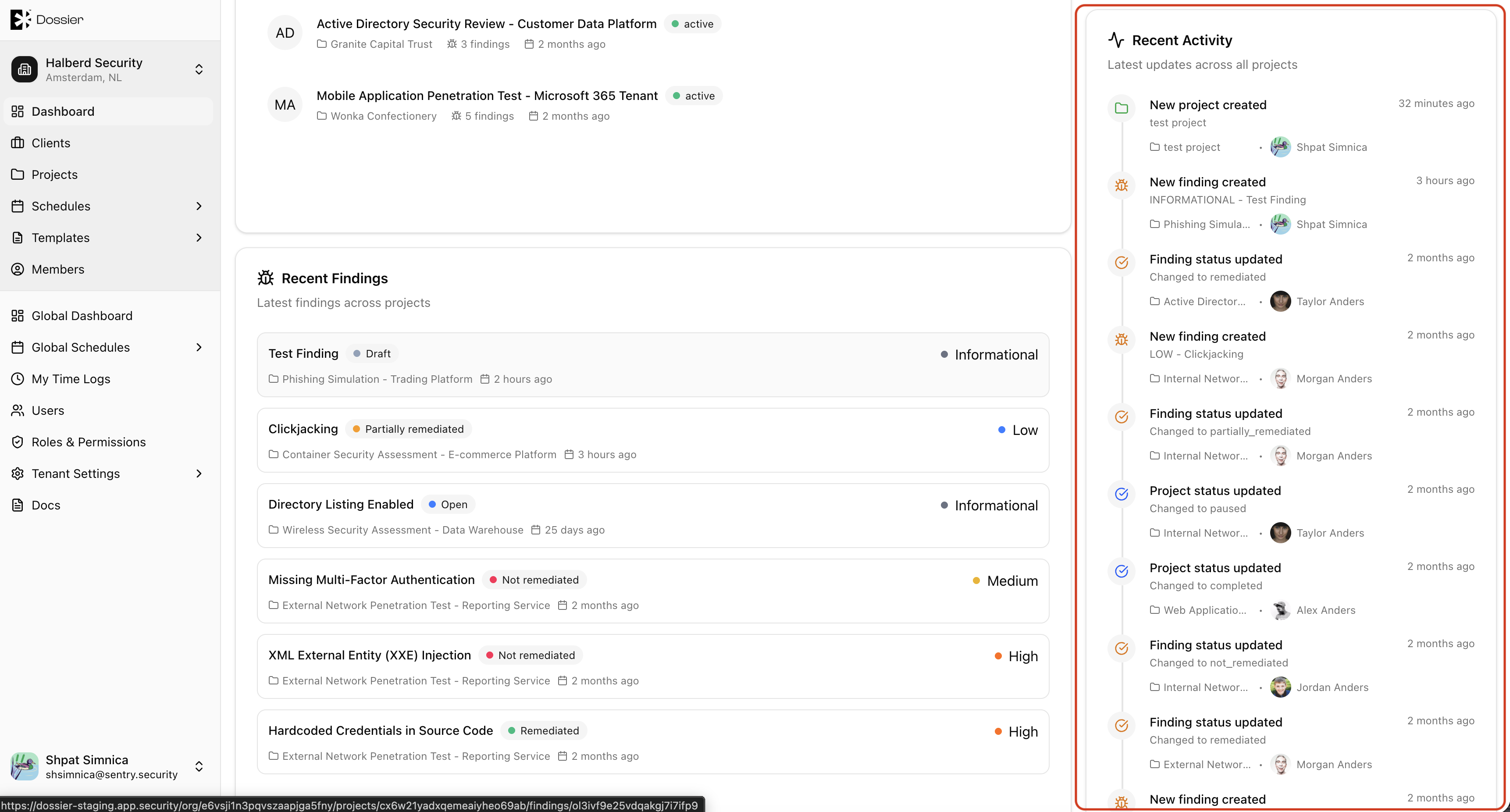
Task: Click the Recent Activity pulse icon
Action: pyautogui.click(x=1116, y=40)
